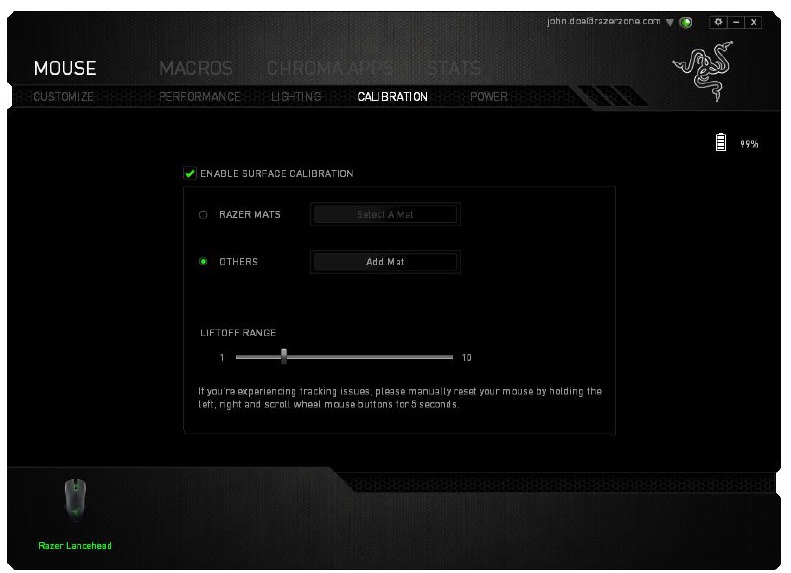Image resolution: width=791 pixels, height=573 pixels.
Task: Click the green online status indicator
Action: tap(686, 22)
